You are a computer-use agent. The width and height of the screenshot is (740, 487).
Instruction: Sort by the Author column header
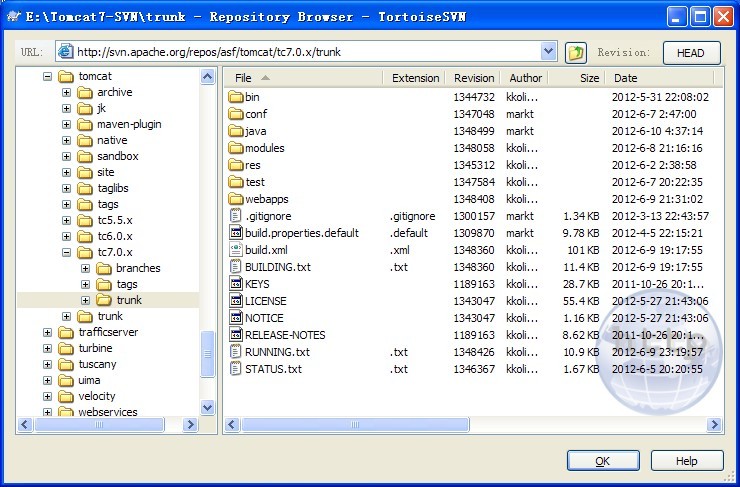click(x=524, y=78)
